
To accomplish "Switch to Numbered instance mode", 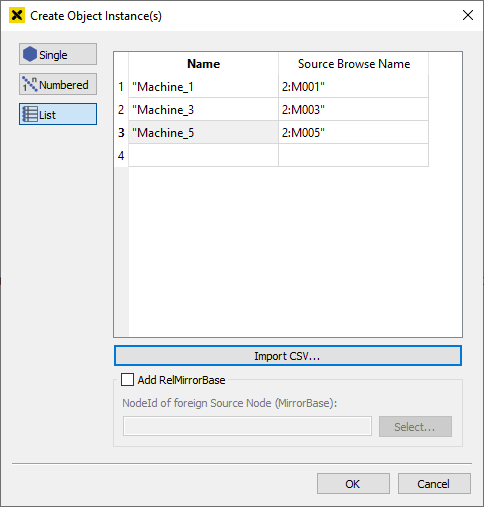I will (x=58, y=84).
